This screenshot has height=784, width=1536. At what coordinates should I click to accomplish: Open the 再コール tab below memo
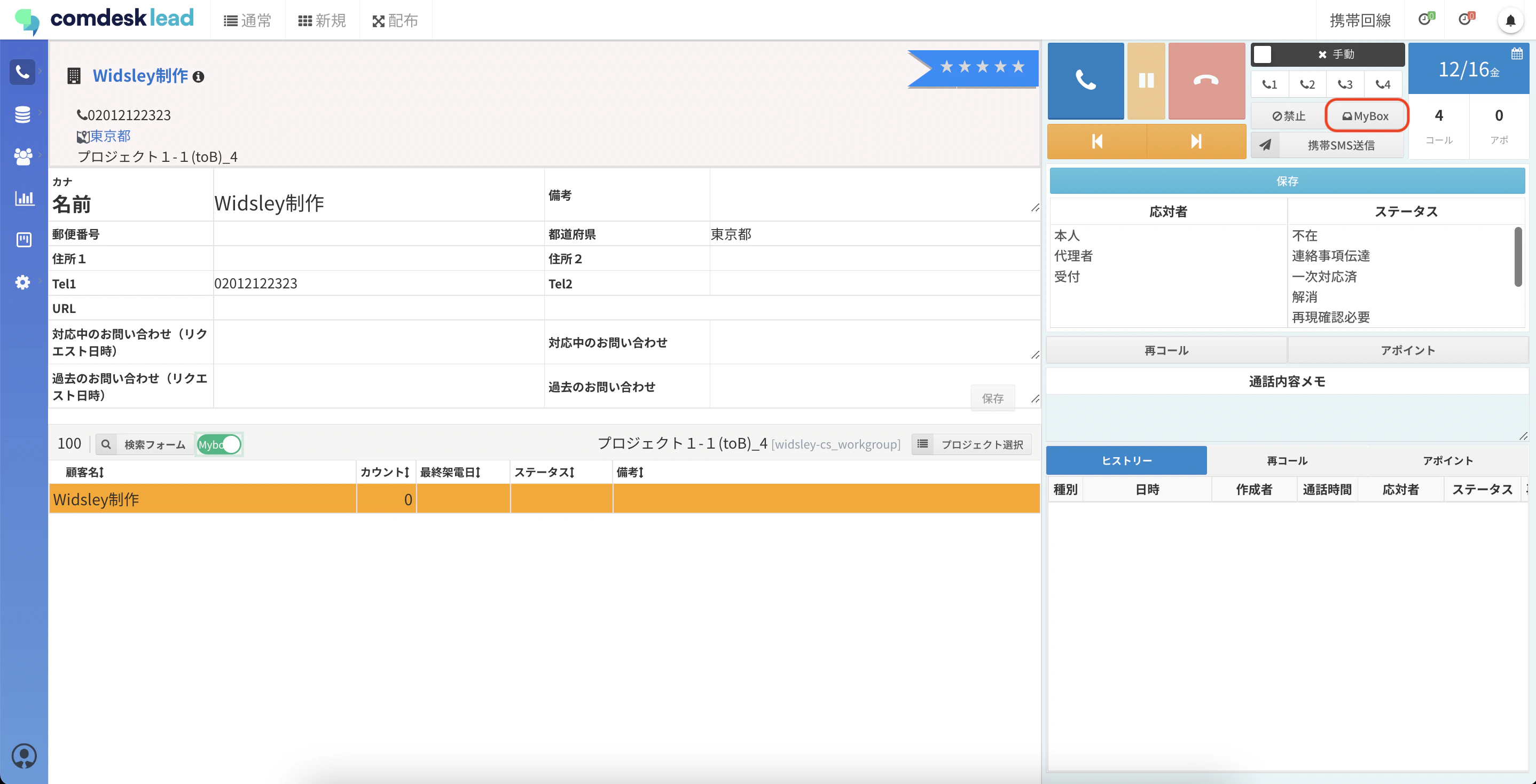pyautogui.click(x=1287, y=460)
